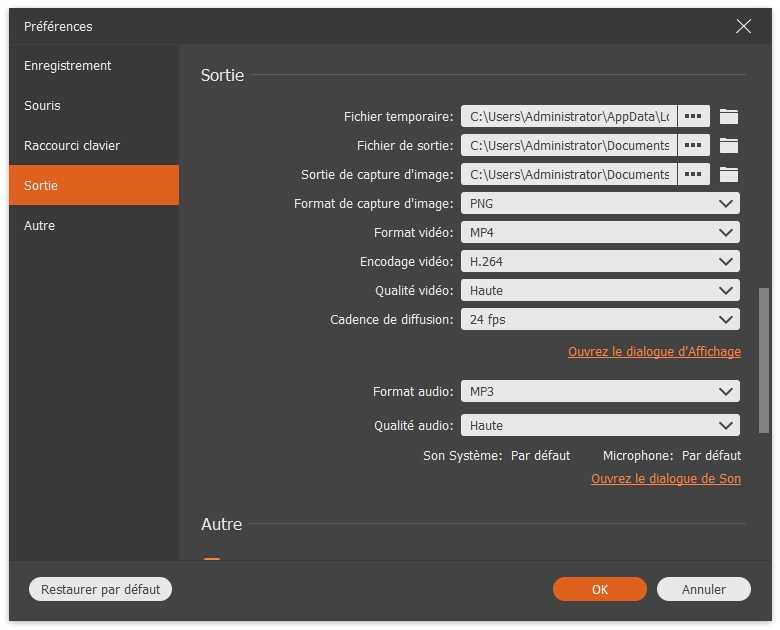Open the image capture output folder icon
Screen dimensions: 780x630
729,175
